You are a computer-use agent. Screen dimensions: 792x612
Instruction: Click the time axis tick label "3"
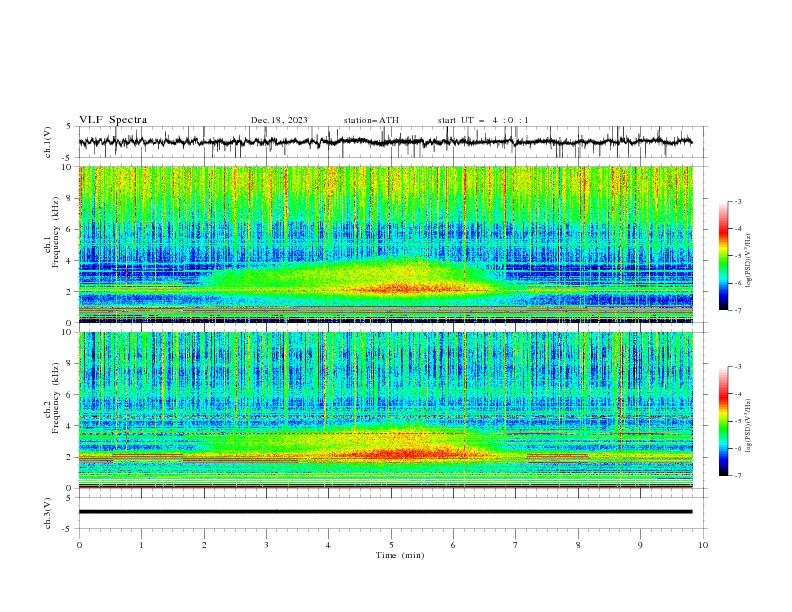pyautogui.click(x=266, y=545)
